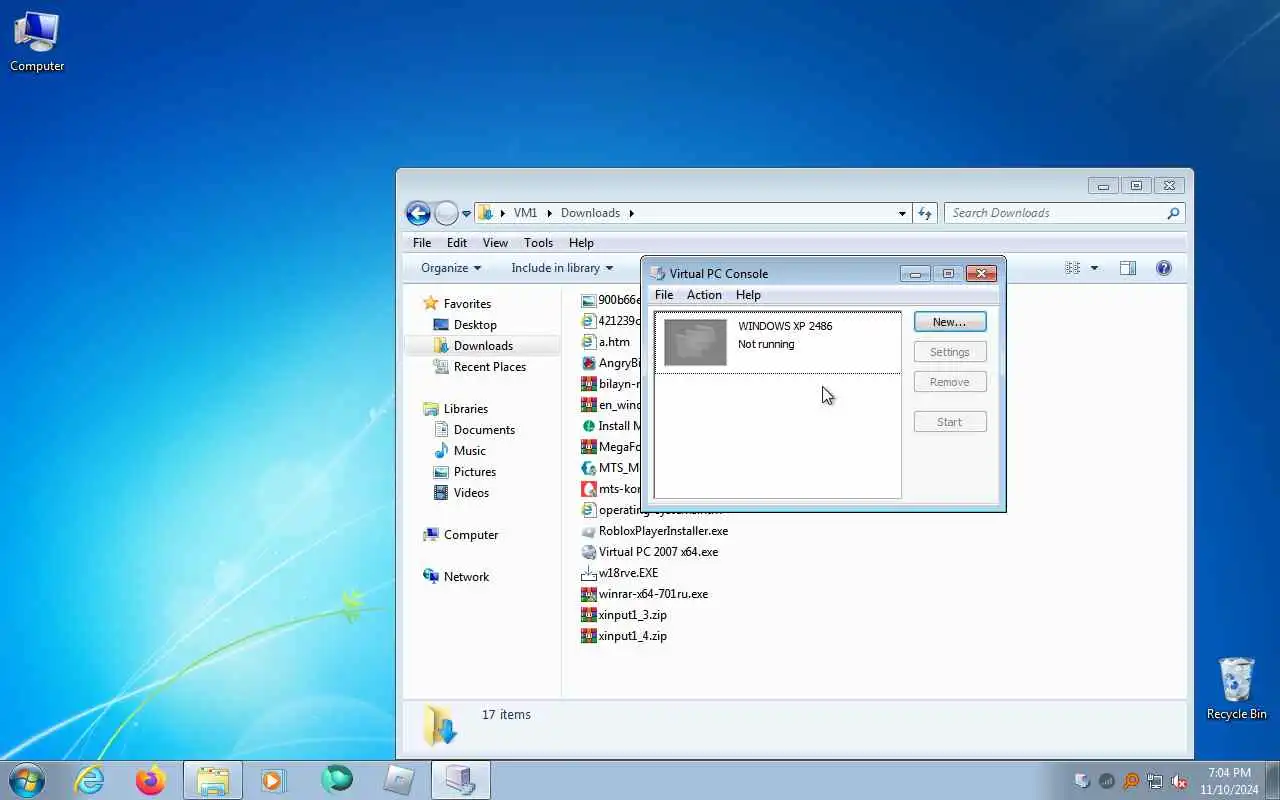Open the Help menu in Virtual PC Console

click(x=748, y=295)
